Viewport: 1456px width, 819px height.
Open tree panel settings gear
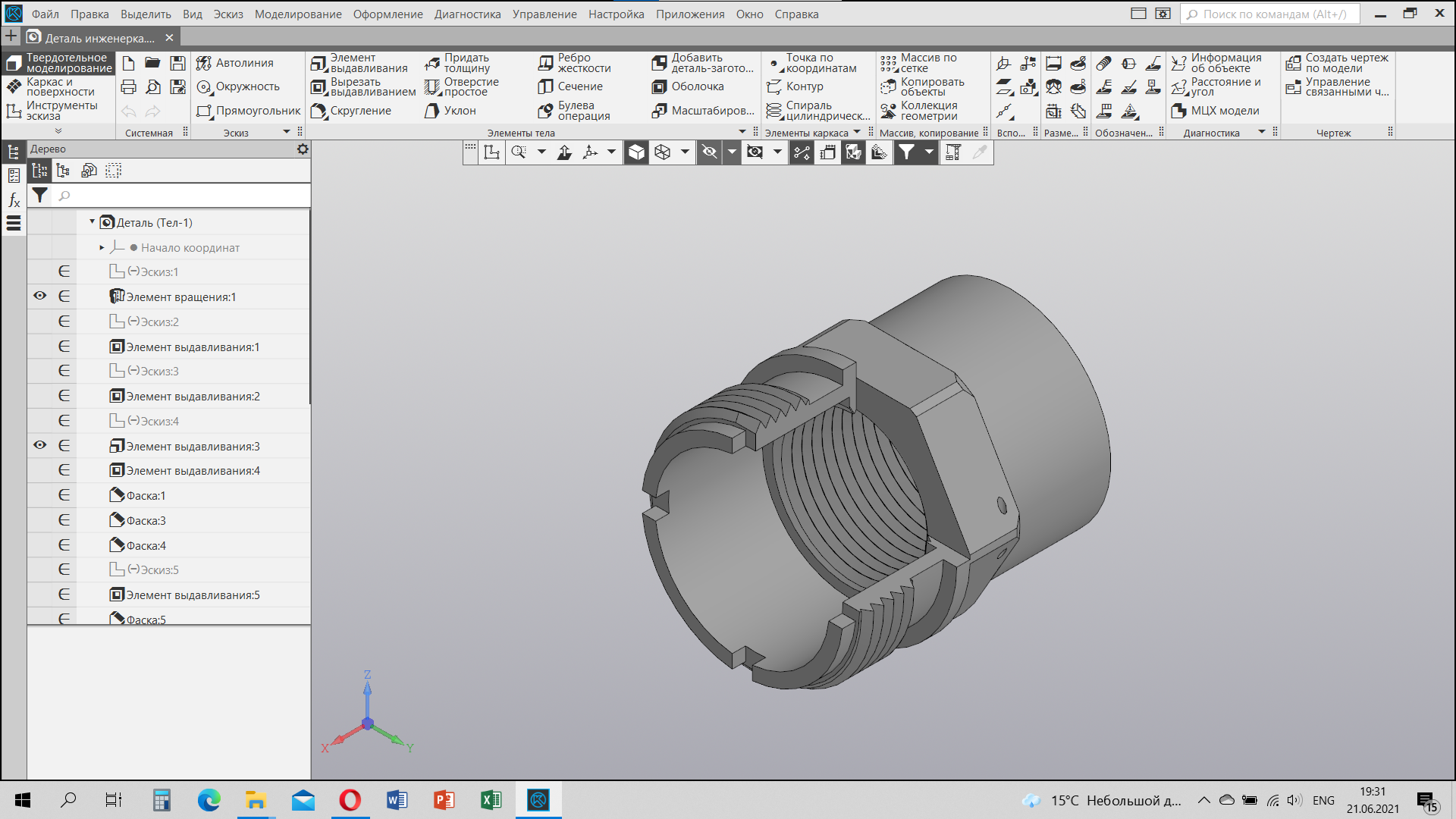coord(303,149)
